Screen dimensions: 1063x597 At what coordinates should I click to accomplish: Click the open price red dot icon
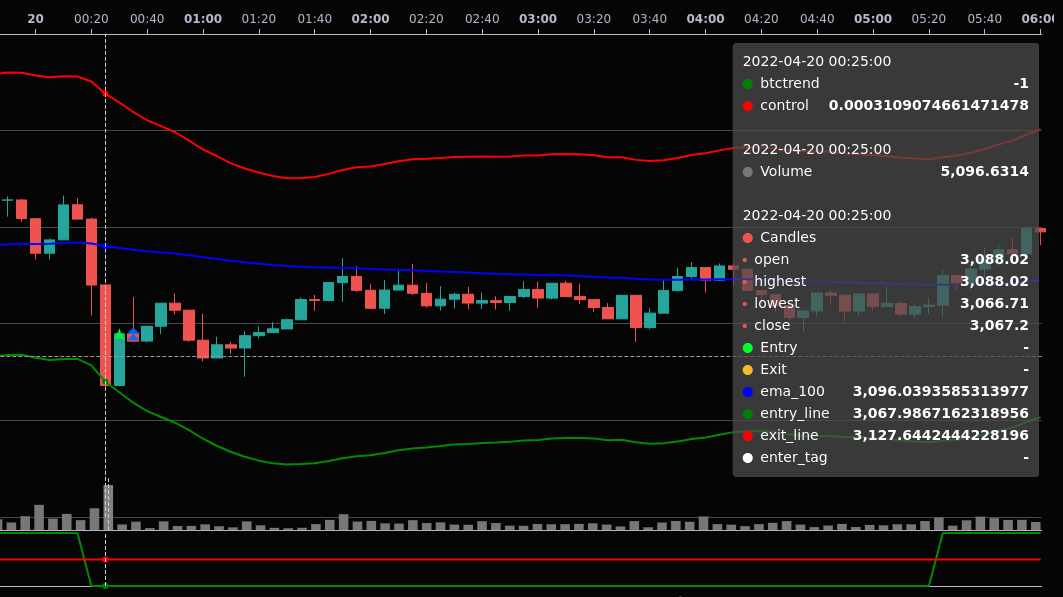(x=747, y=259)
